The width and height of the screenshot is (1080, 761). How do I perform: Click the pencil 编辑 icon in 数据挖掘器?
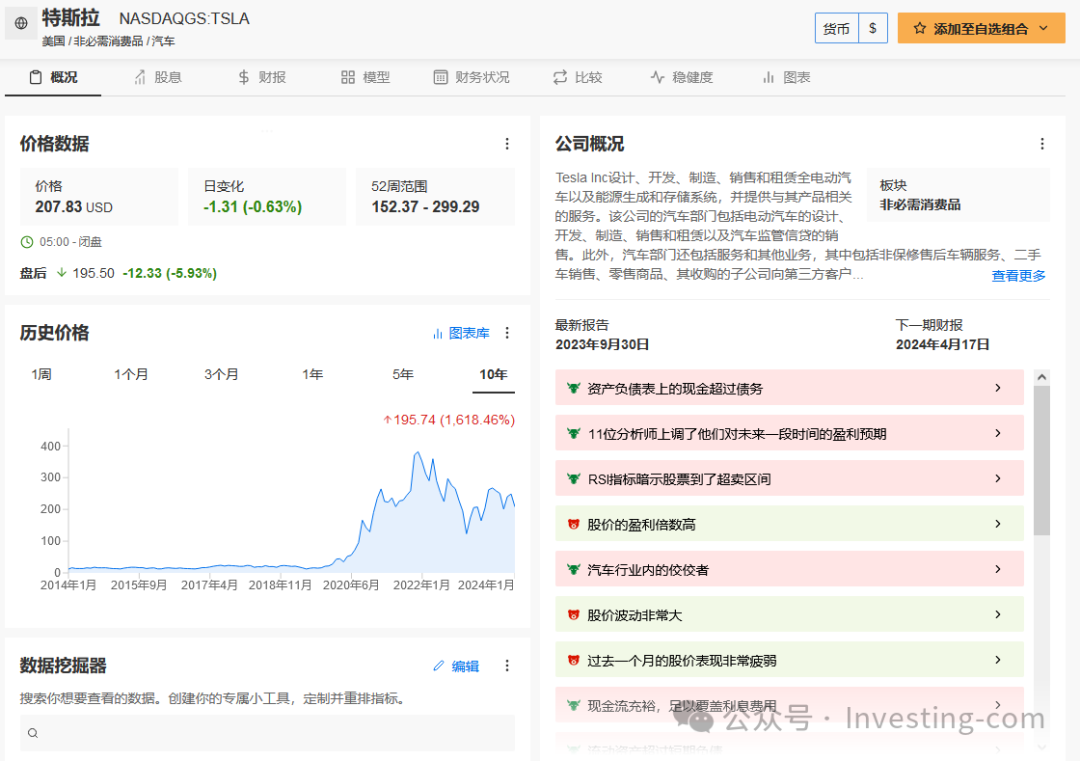[438, 666]
